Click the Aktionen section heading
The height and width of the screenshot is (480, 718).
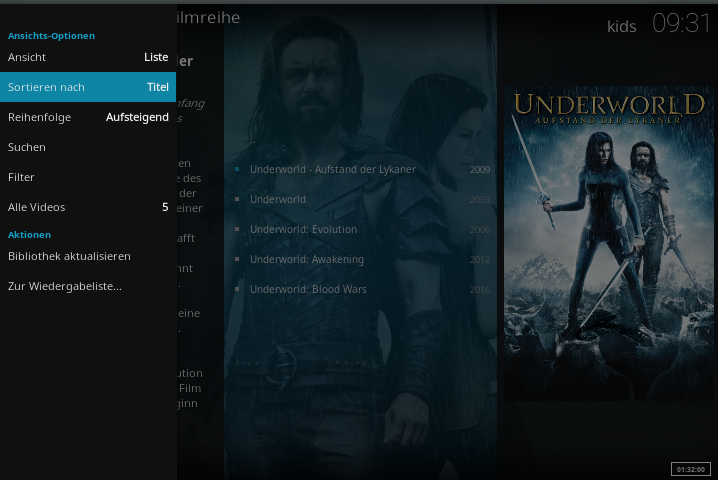29,235
